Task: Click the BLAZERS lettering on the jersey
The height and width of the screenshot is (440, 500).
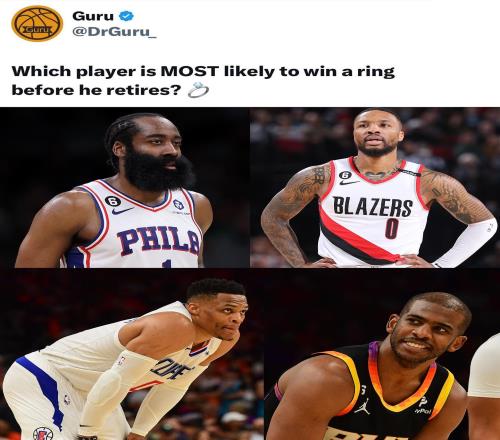Action: tap(373, 207)
